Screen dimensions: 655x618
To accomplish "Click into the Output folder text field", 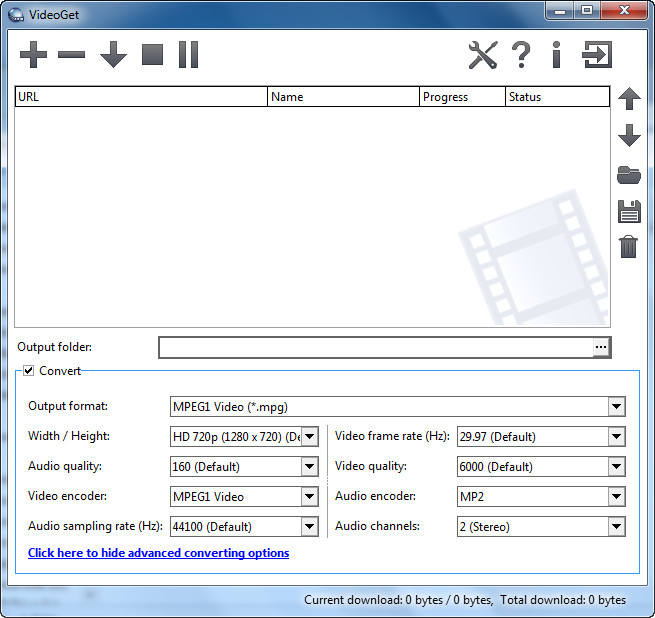I will click(376, 347).
